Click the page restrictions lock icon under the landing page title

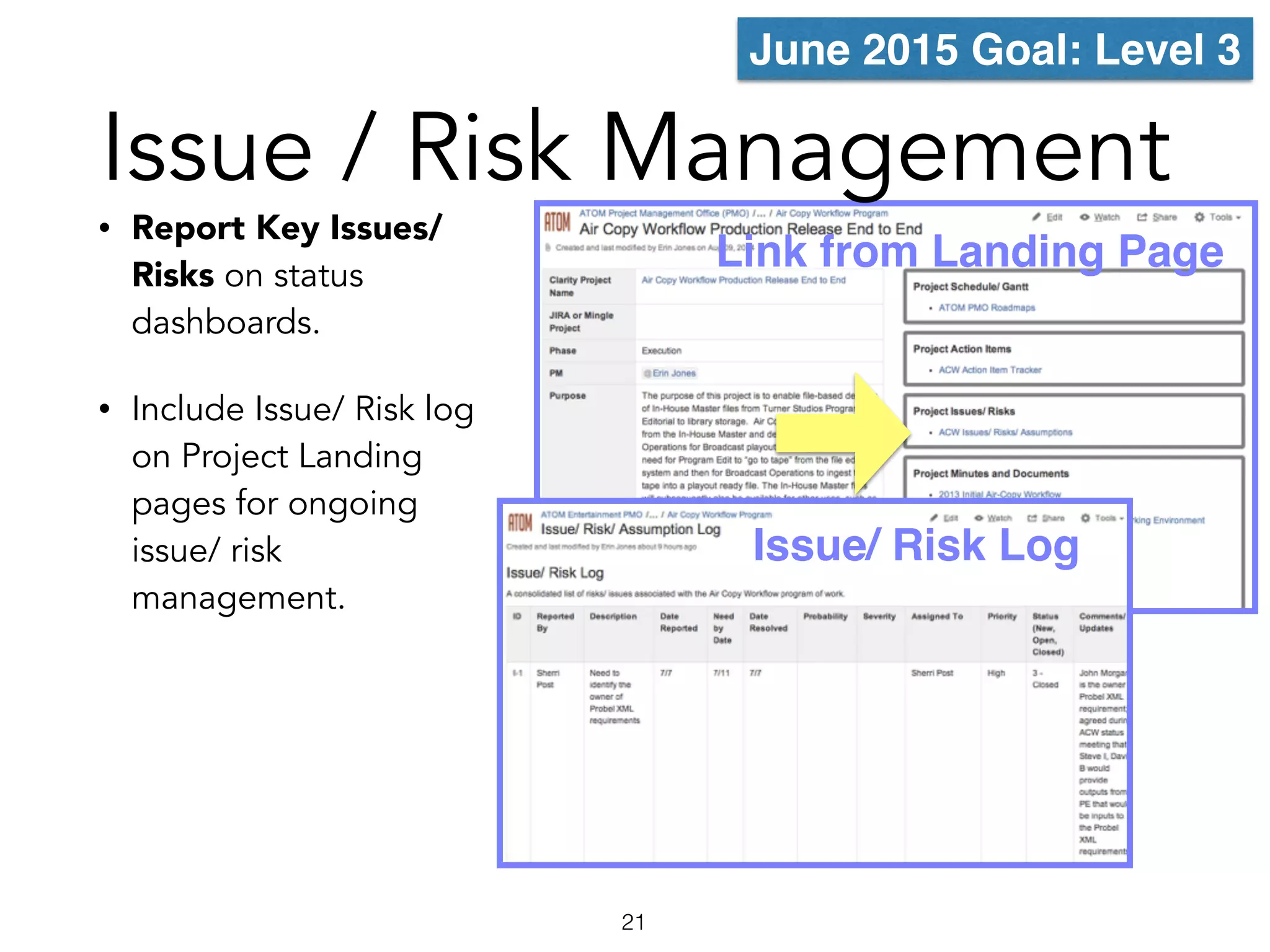pyautogui.click(x=548, y=247)
